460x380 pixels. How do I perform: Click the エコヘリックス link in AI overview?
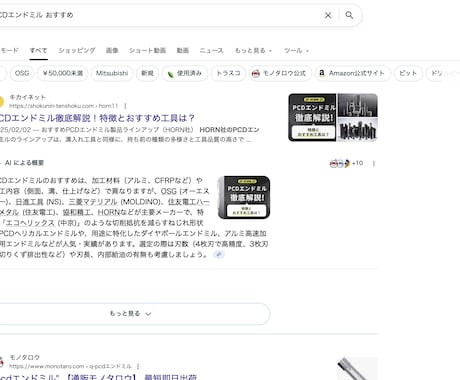pos(30,223)
